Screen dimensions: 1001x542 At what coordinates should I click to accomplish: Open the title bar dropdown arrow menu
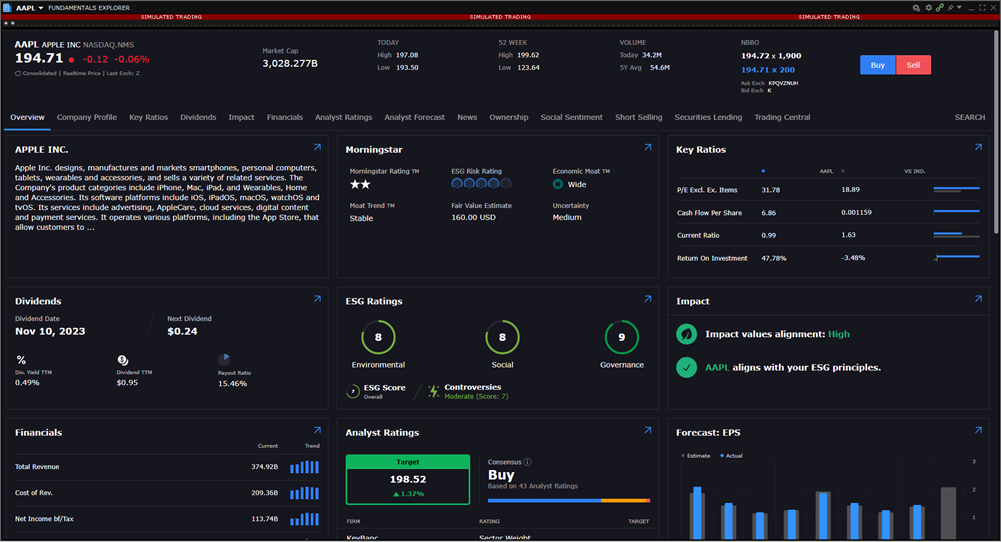(959, 8)
